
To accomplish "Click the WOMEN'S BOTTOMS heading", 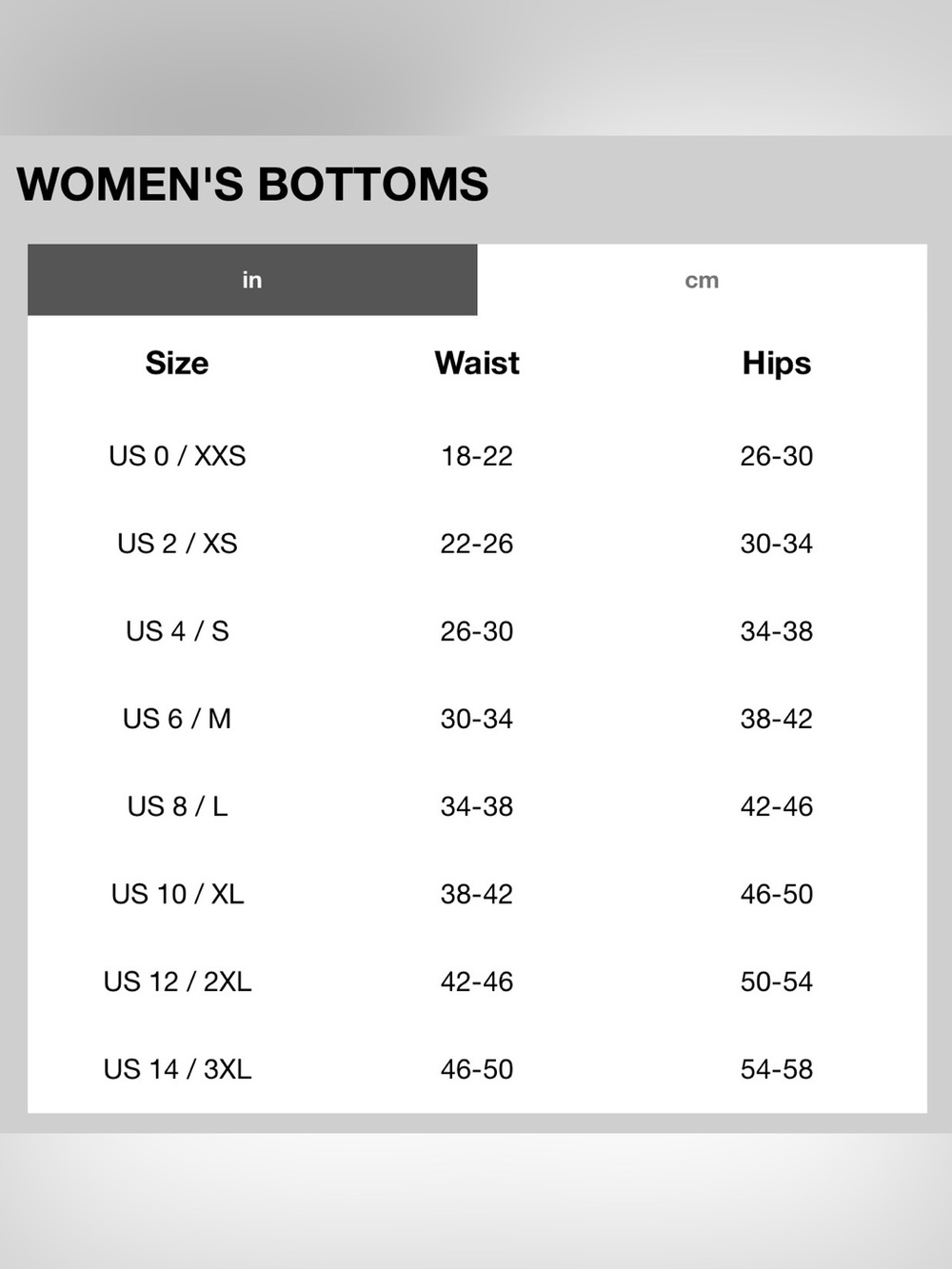I will [252, 185].
